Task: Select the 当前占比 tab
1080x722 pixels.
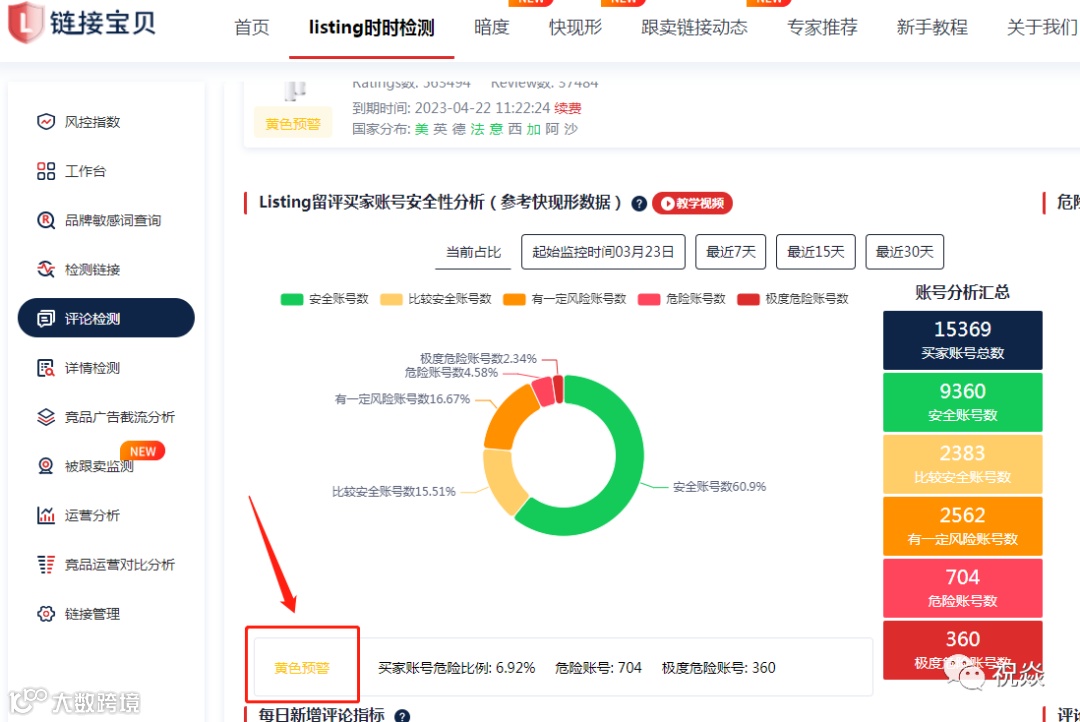Action: (473, 252)
